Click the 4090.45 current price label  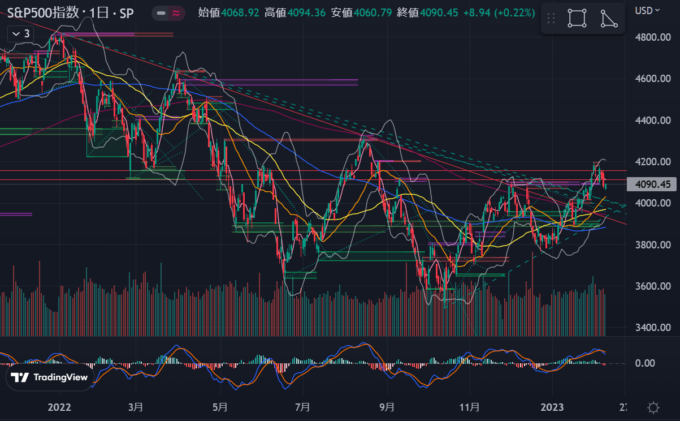coord(651,184)
